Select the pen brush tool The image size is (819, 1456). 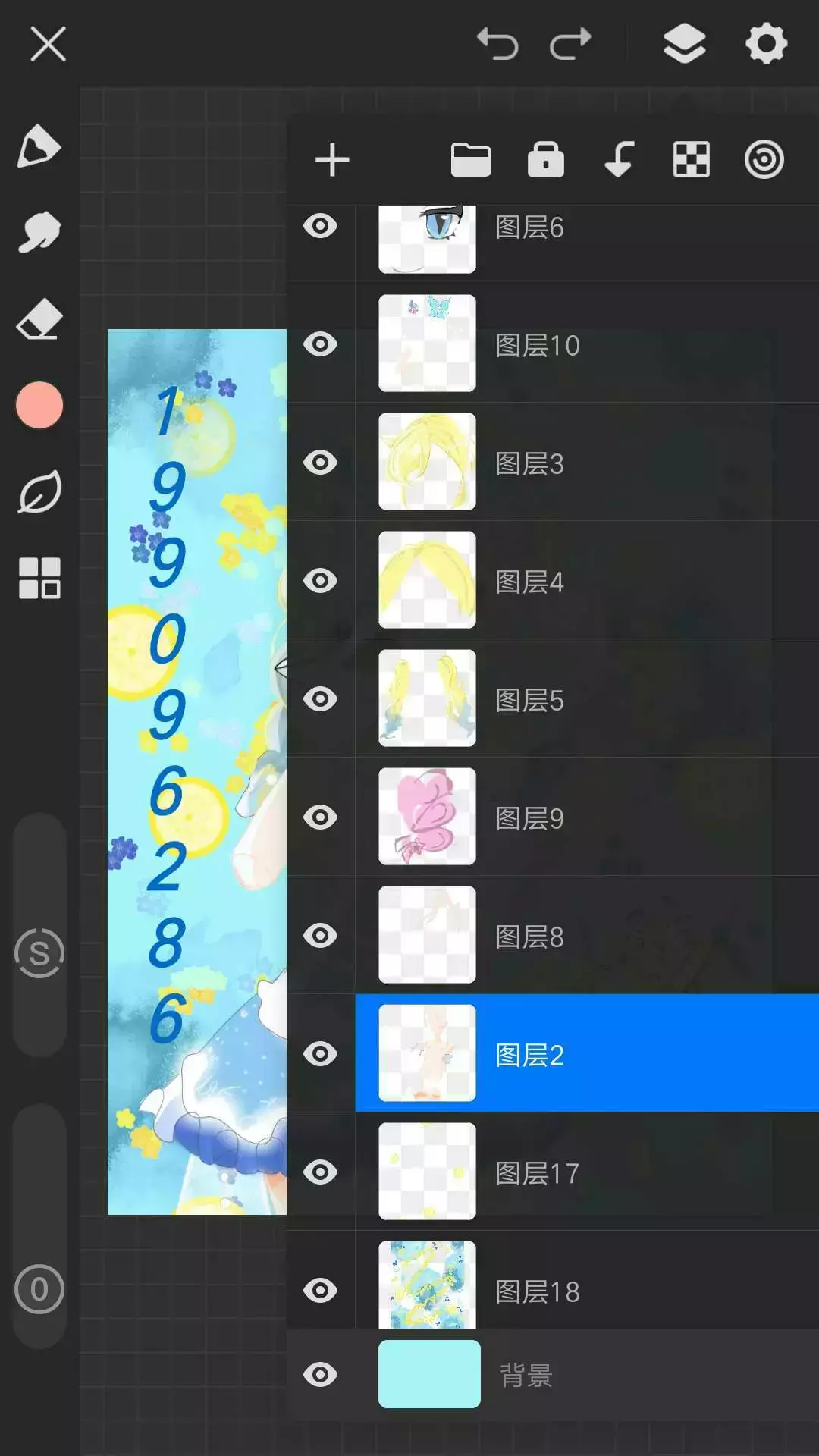[x=39, y=146]
